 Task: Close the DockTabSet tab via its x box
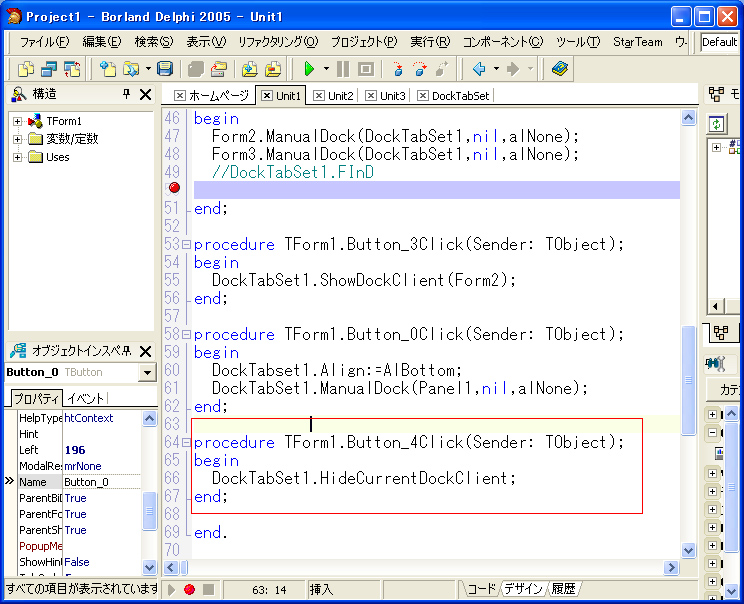[423, 96]
